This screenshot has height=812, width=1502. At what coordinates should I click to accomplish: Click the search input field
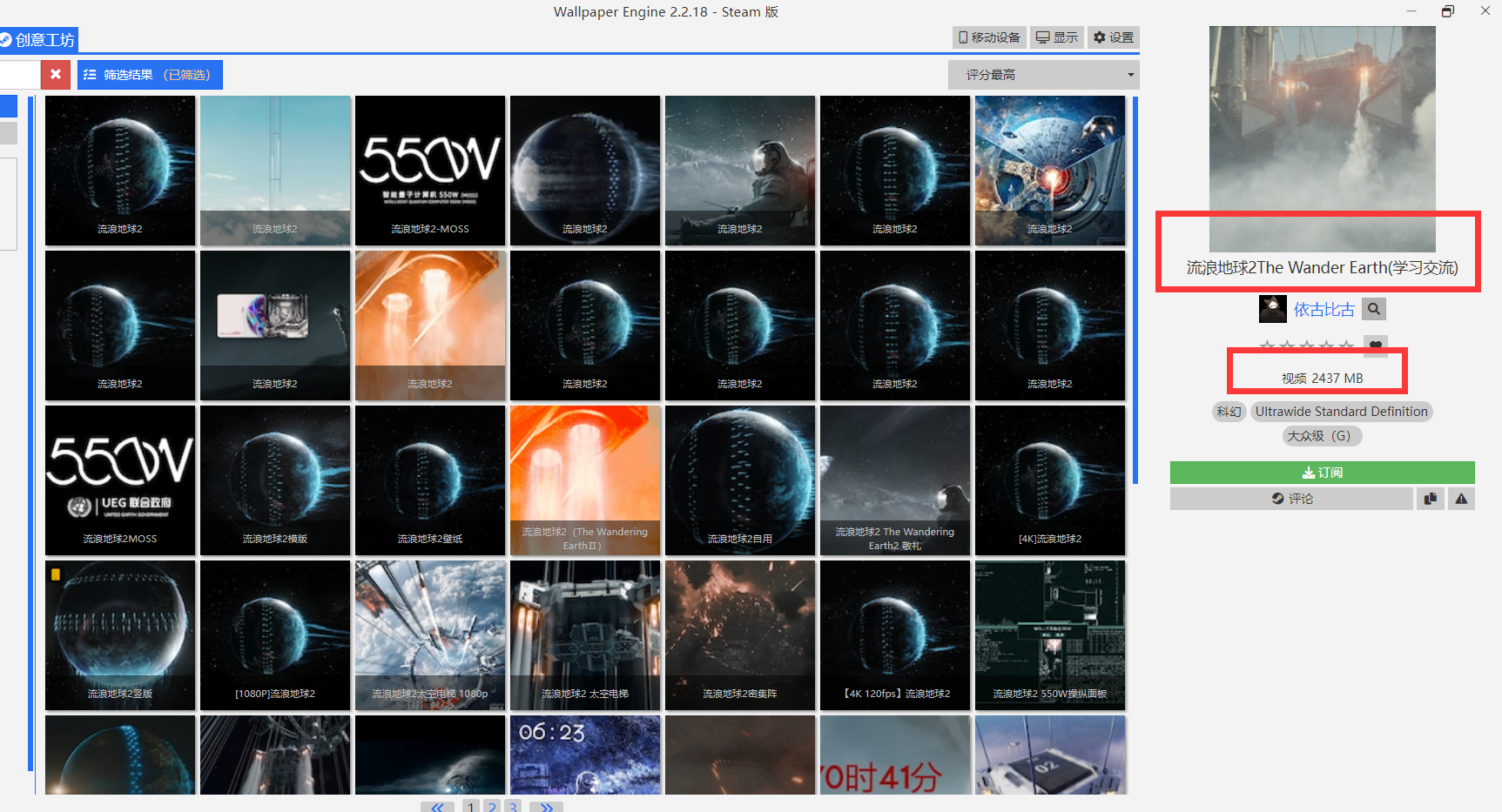coord(20,75)
